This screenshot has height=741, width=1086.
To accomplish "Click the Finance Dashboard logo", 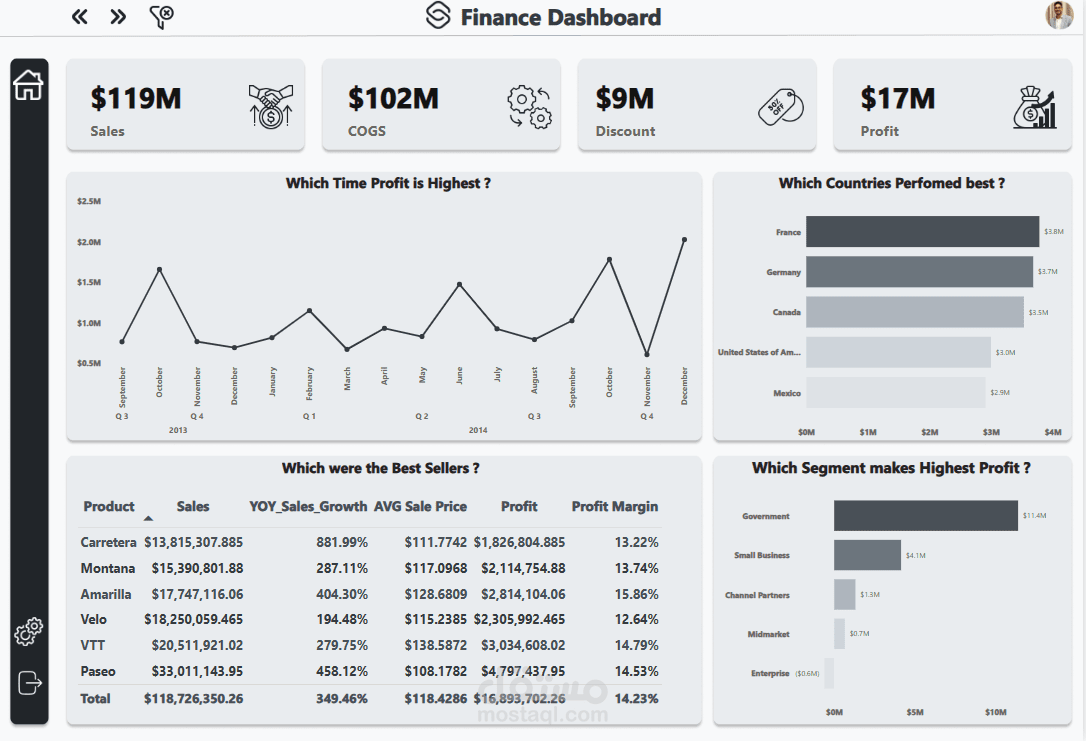I will (x=438, y=17).
